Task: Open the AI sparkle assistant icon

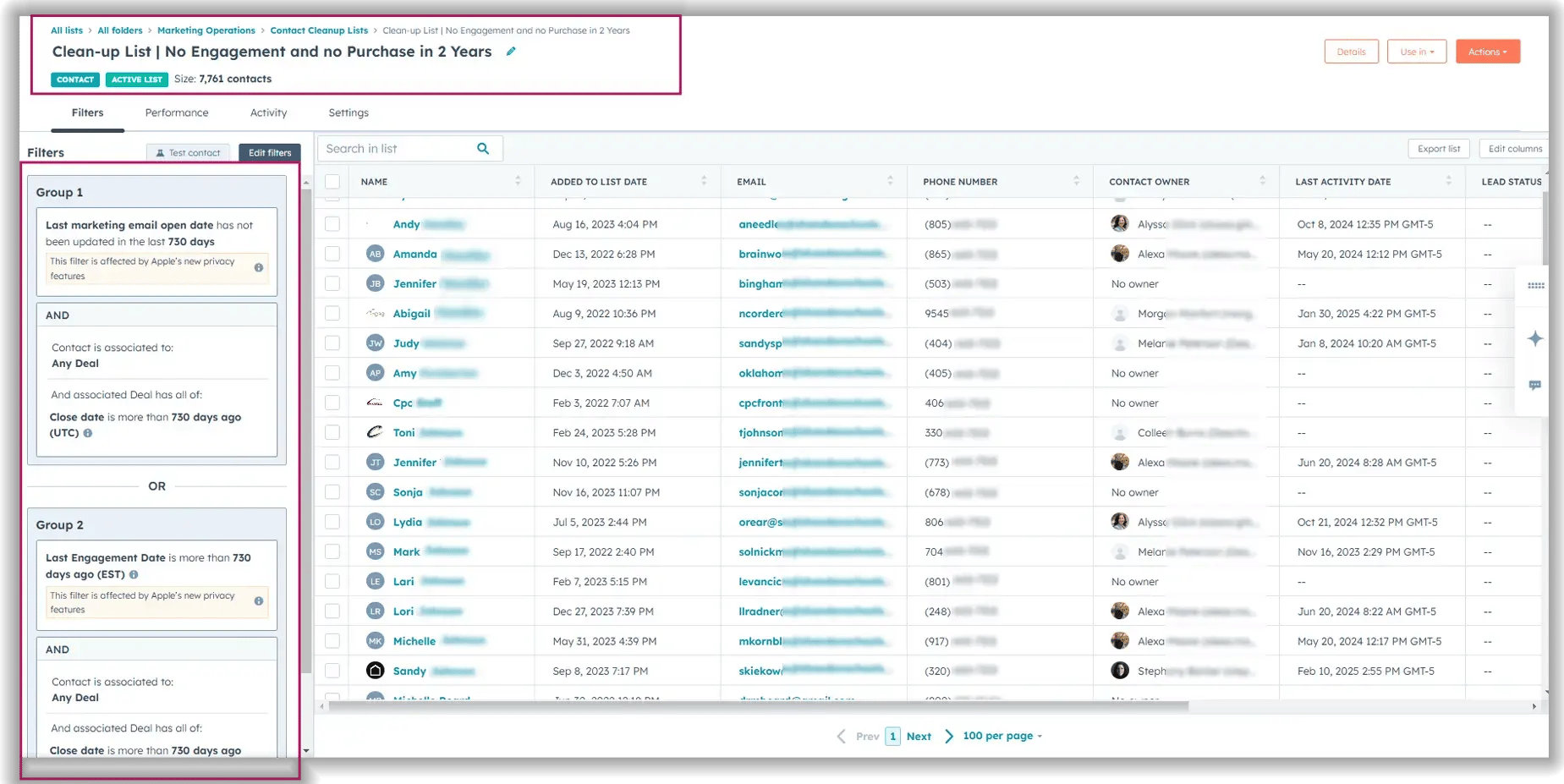Action: pyautogui.click(x=1535, y=339)
